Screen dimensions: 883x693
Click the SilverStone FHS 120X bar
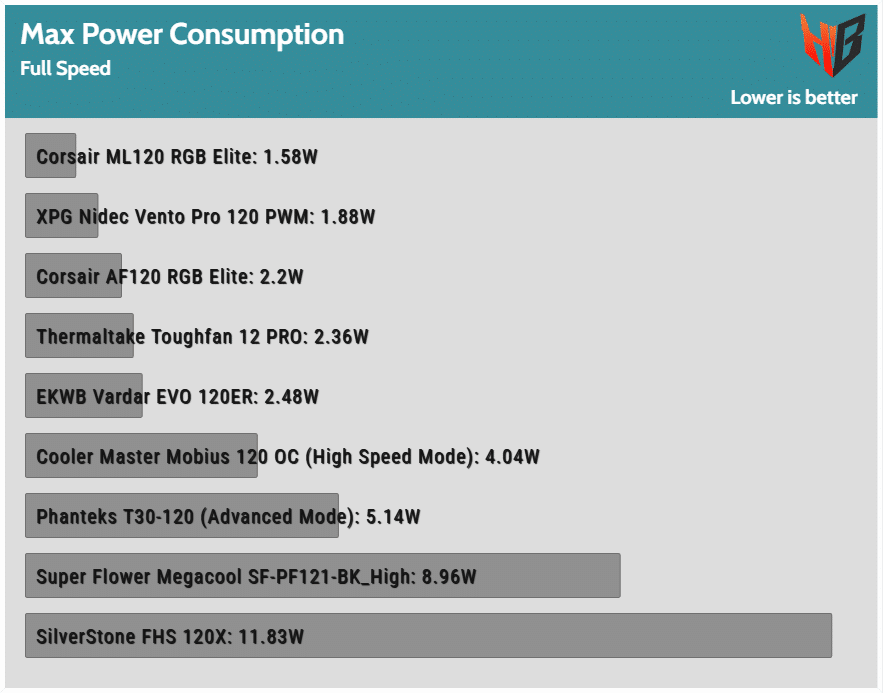tap(428, 636)
